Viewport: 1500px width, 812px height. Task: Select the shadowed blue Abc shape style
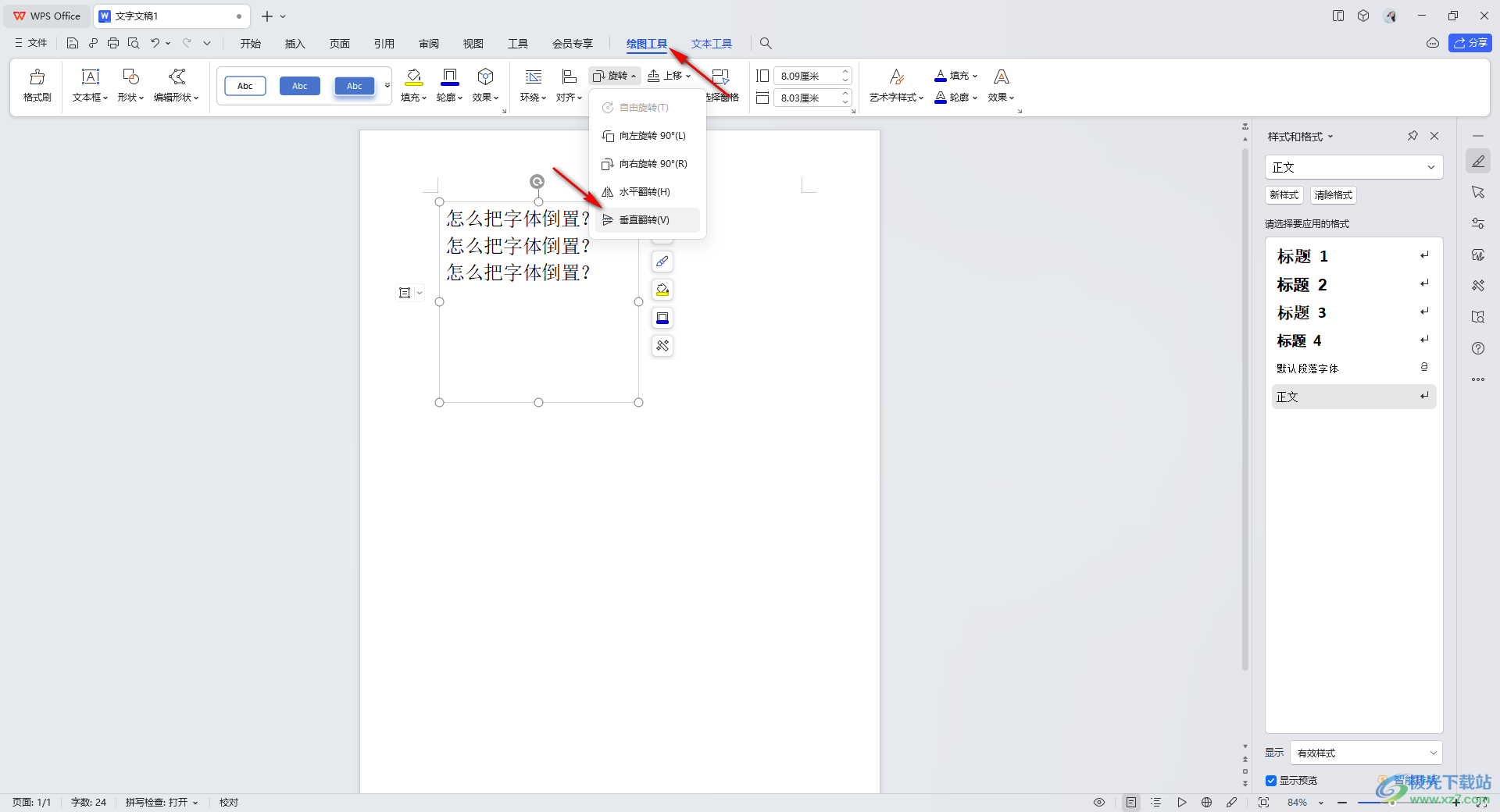355,86
